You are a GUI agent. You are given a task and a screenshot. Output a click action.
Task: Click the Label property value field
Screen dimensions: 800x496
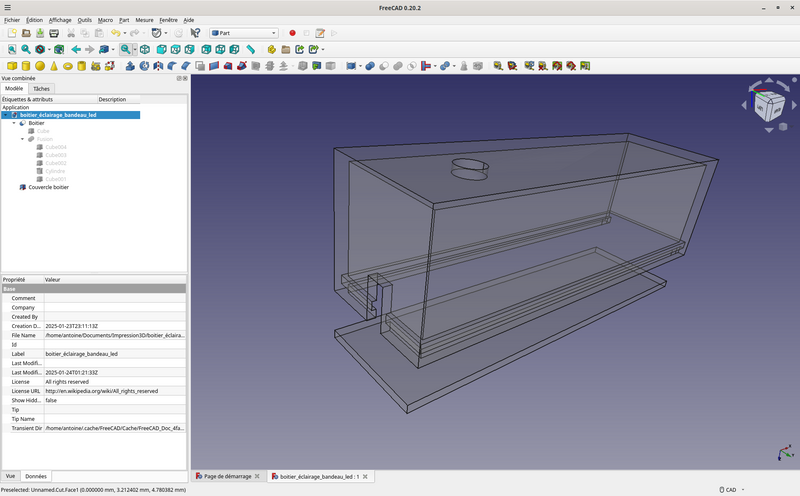click(115, 354)
